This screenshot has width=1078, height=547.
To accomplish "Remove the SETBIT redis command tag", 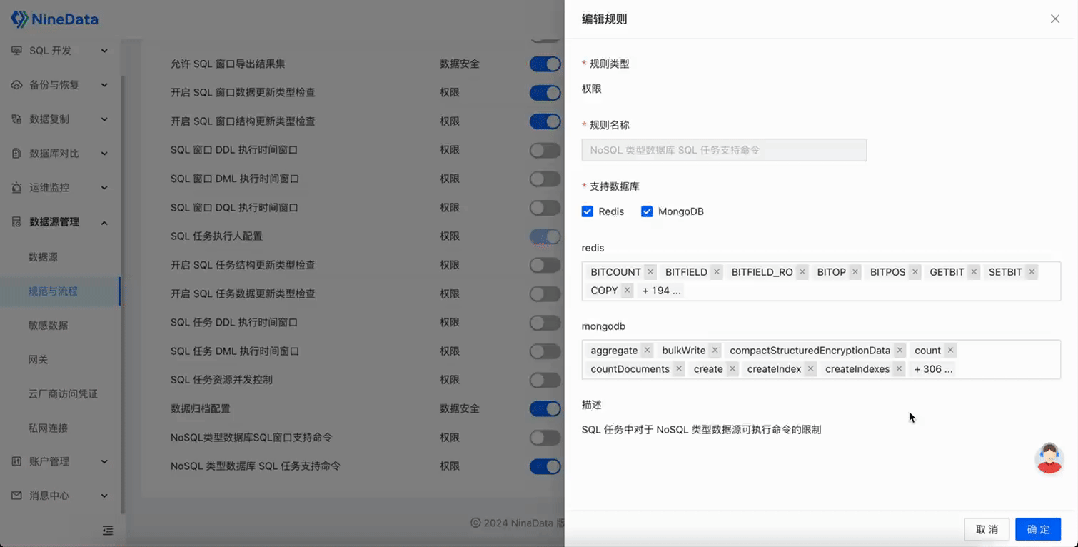I will click(1031, 272).
